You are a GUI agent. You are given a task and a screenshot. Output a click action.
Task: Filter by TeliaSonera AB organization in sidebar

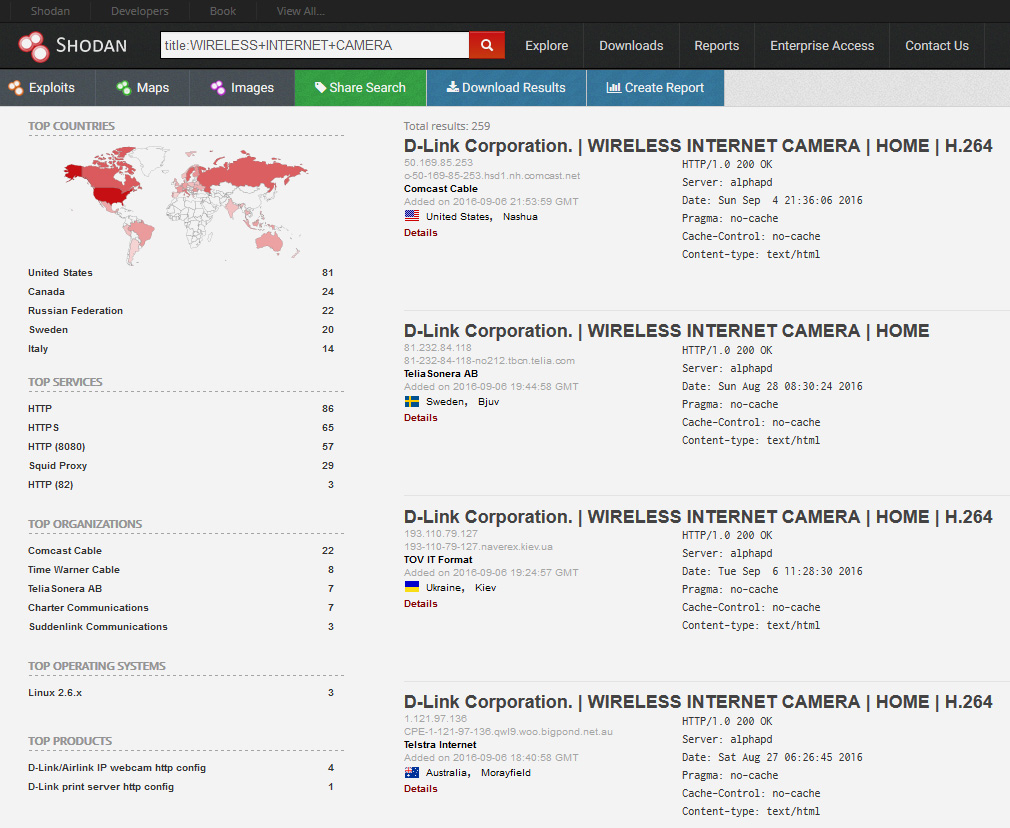coord(65,588)
